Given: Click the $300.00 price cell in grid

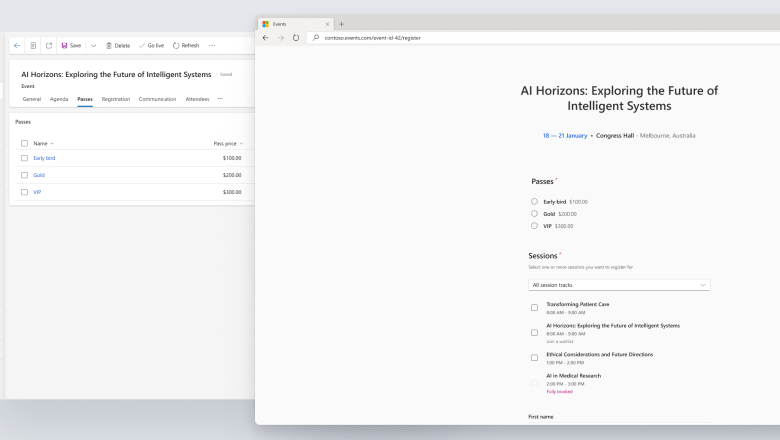Looking at the screenshot, I should pos(232,192).
